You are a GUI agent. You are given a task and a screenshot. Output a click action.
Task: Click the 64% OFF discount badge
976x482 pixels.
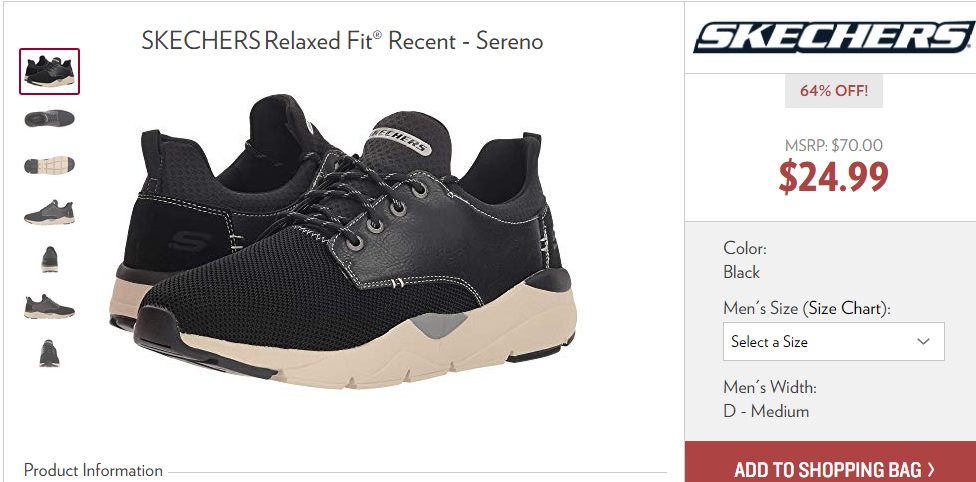click(x=833, y=91)
